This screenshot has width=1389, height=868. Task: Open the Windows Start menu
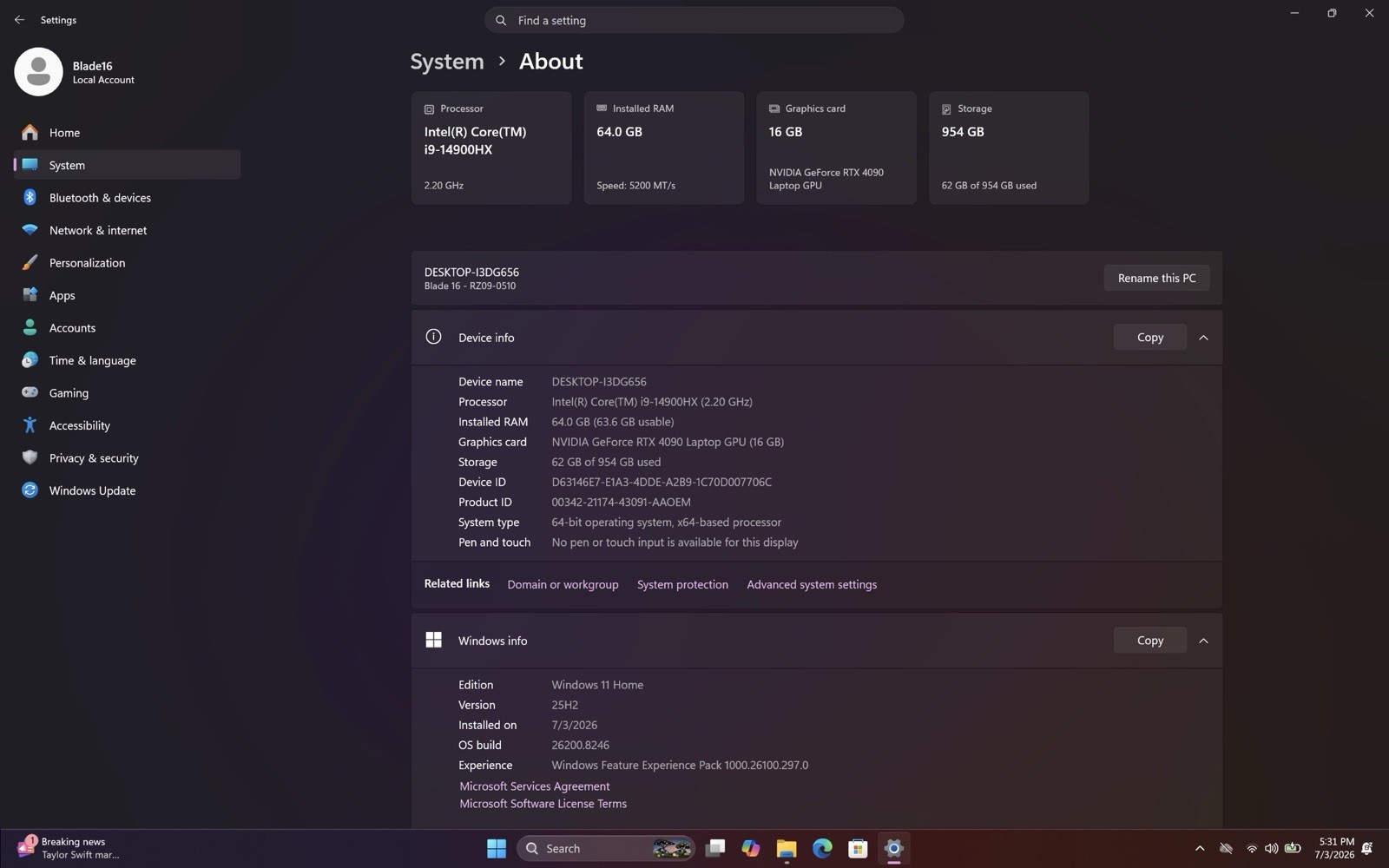pyautogui.click(x=497, y=848)
